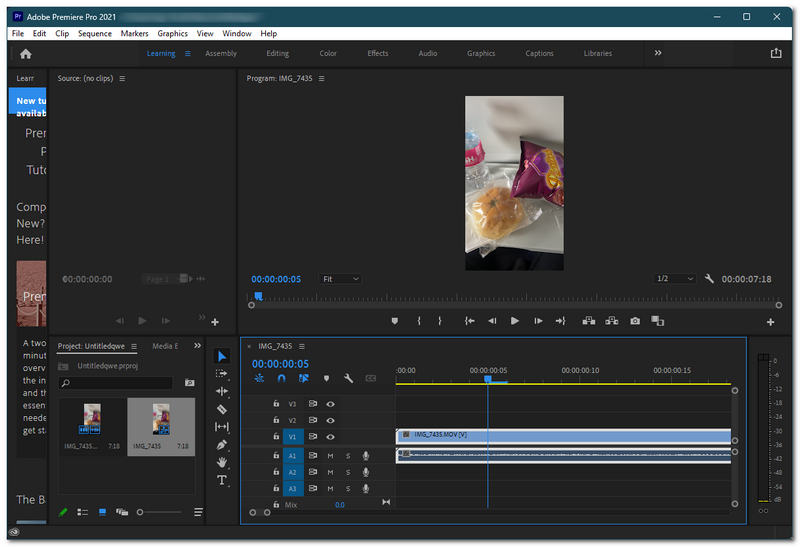Image resolution: width=800 pixels, height=547 pixels.
Task: Toggle Snap in timeline magnet icon
Action: point(281,378)
